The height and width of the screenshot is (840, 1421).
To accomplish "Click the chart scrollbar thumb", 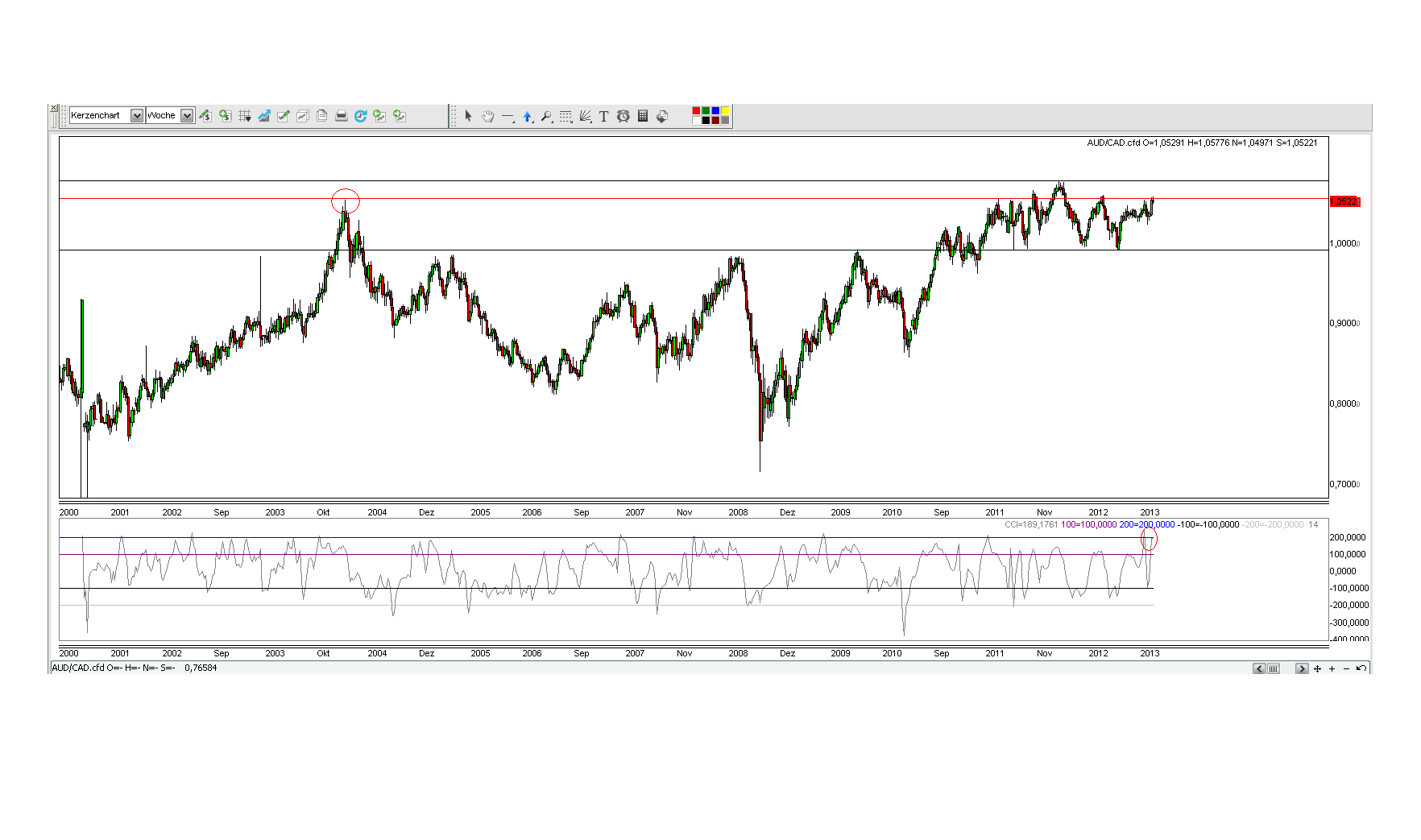I will click(x=1274, y=668).
